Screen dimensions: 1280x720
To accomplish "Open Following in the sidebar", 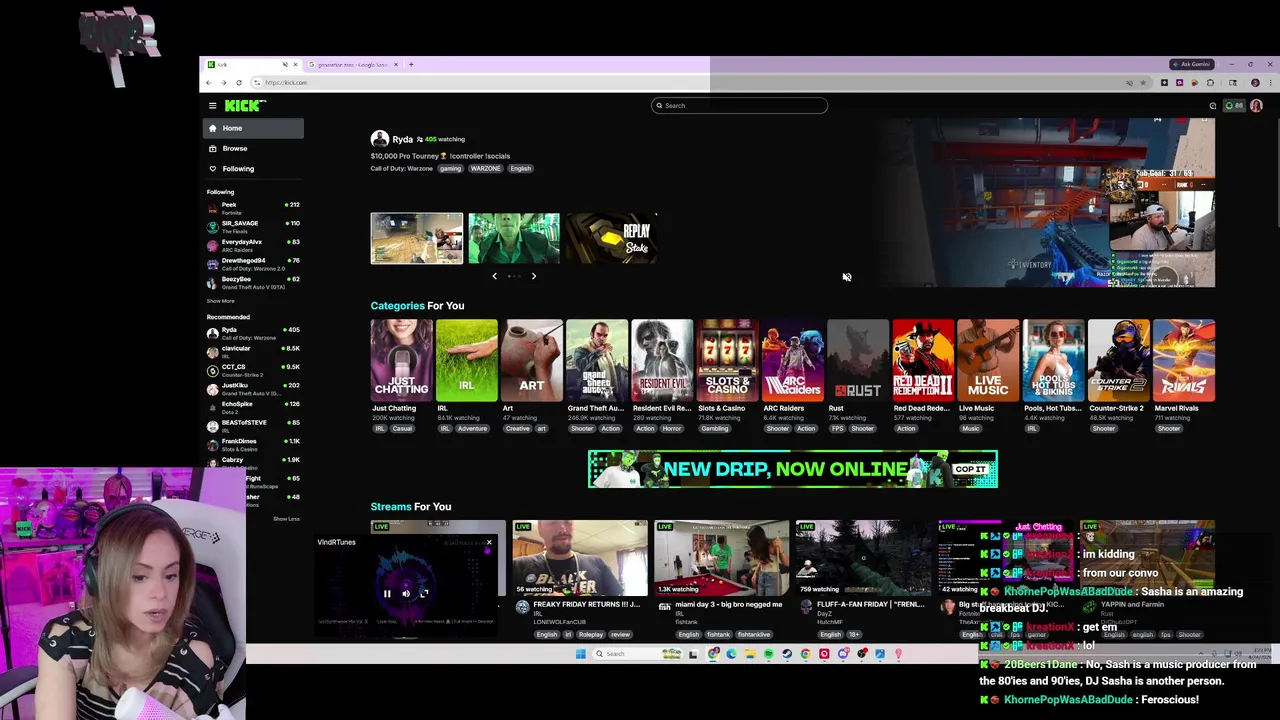I will pyautogui.click(x=253, y=168).
